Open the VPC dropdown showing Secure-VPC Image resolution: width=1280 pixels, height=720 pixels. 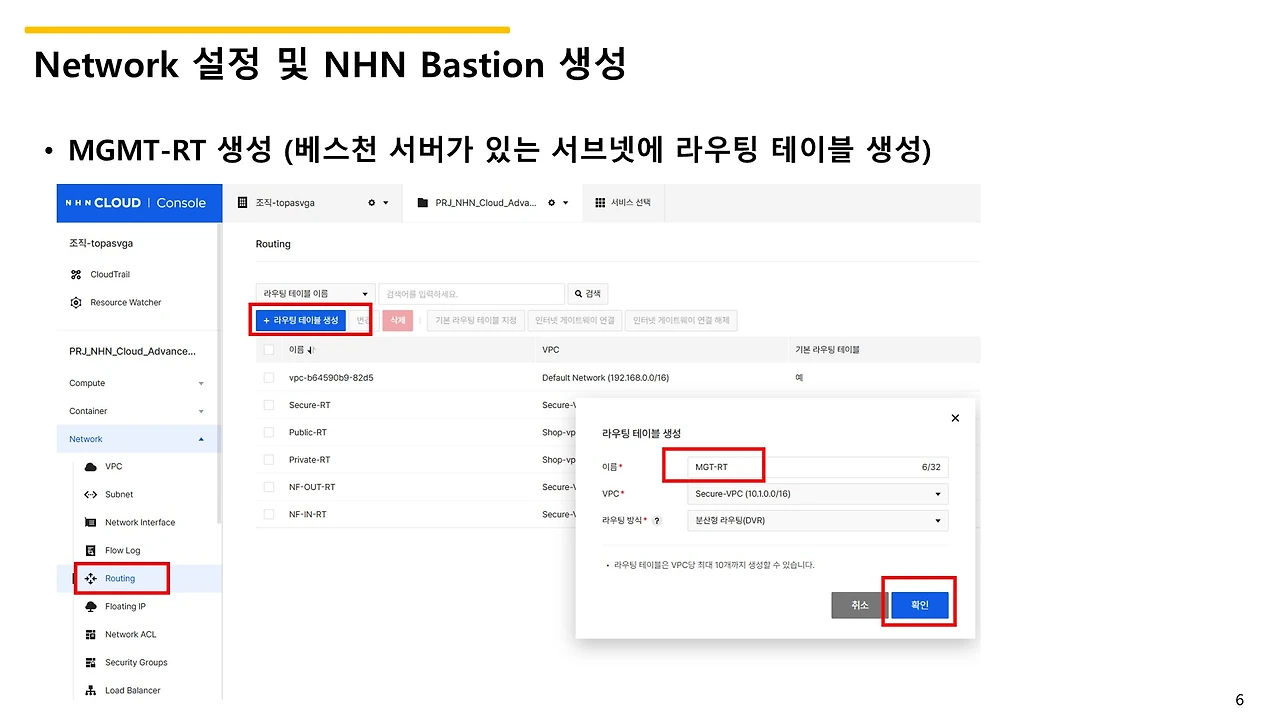818,494
